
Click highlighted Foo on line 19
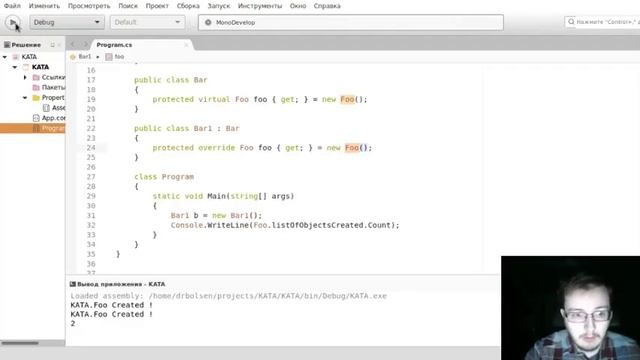tap(347, 99)
